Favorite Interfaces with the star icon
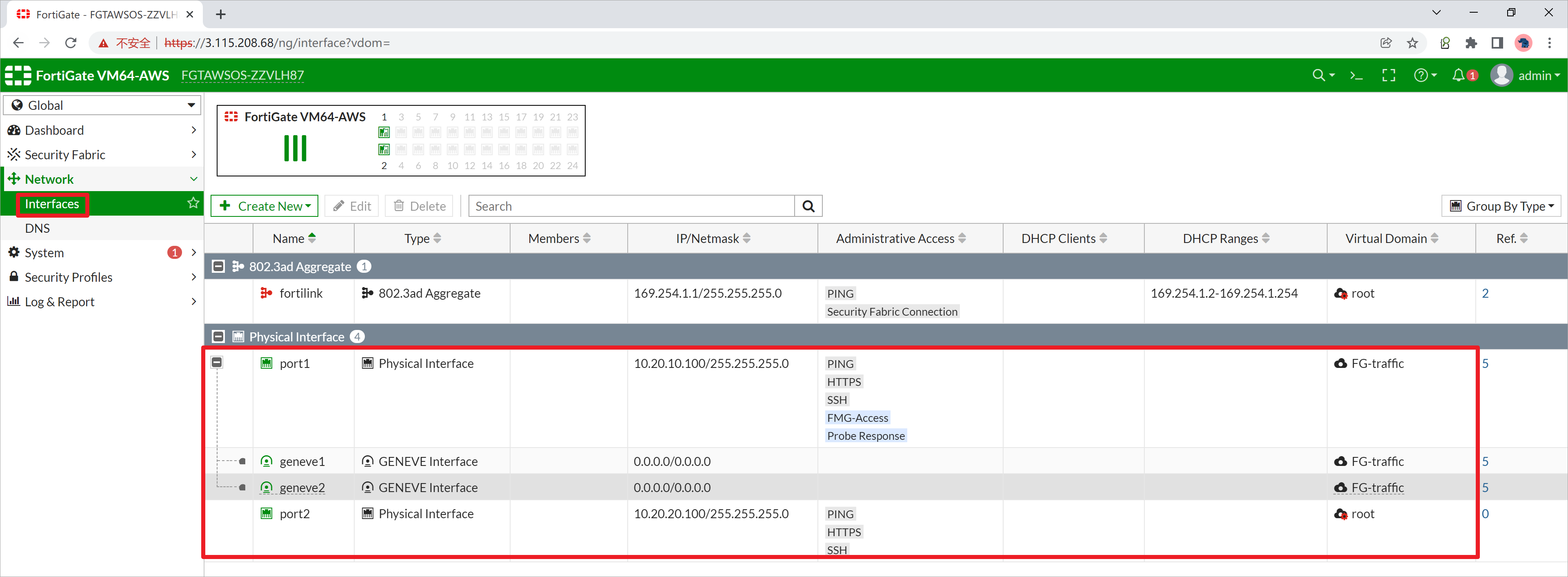The width and height of the screenshot is (1568, 577). coord(193,203)
